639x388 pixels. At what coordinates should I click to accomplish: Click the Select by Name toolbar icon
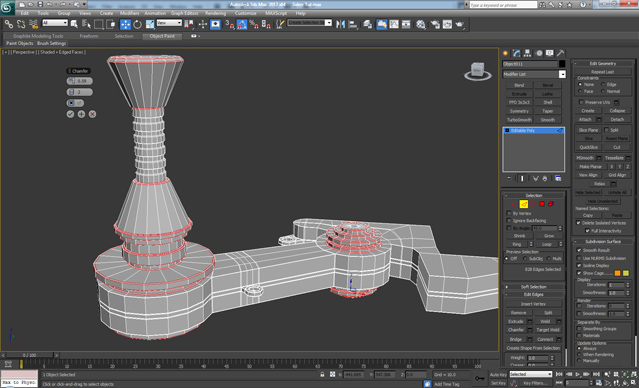pos(86,24)
